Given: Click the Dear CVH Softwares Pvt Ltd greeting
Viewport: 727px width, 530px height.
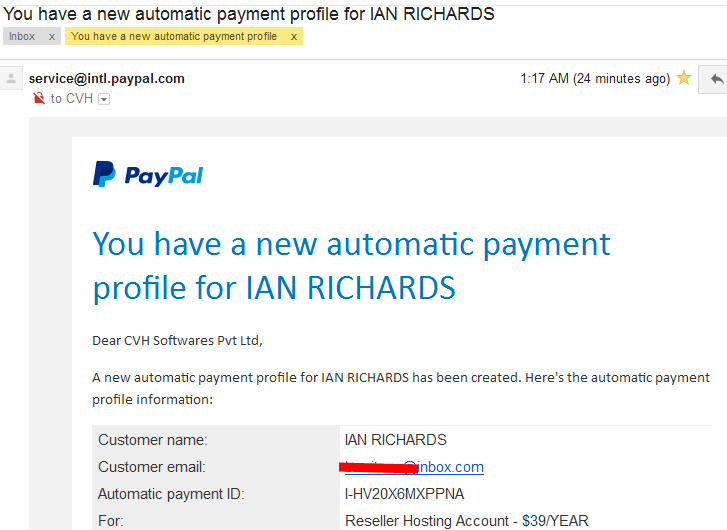Looking at the screenshot, I should [x=178, y=341].
